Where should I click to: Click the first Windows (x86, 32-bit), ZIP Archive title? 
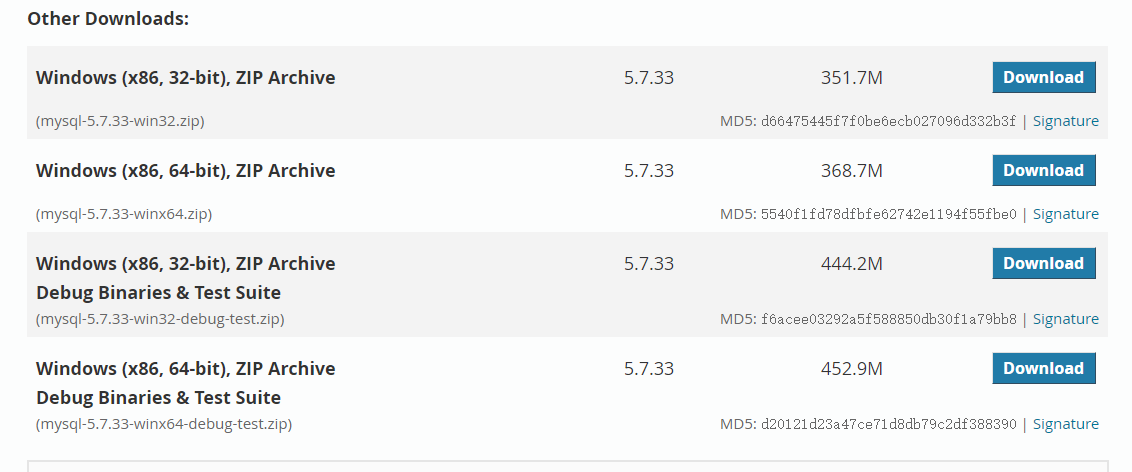[x=186, y=78]
